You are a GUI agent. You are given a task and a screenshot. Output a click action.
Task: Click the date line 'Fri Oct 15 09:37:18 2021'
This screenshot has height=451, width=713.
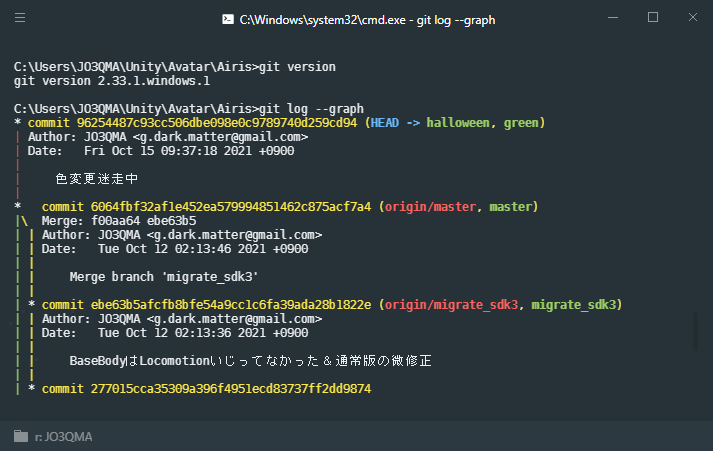coord(161,151)
